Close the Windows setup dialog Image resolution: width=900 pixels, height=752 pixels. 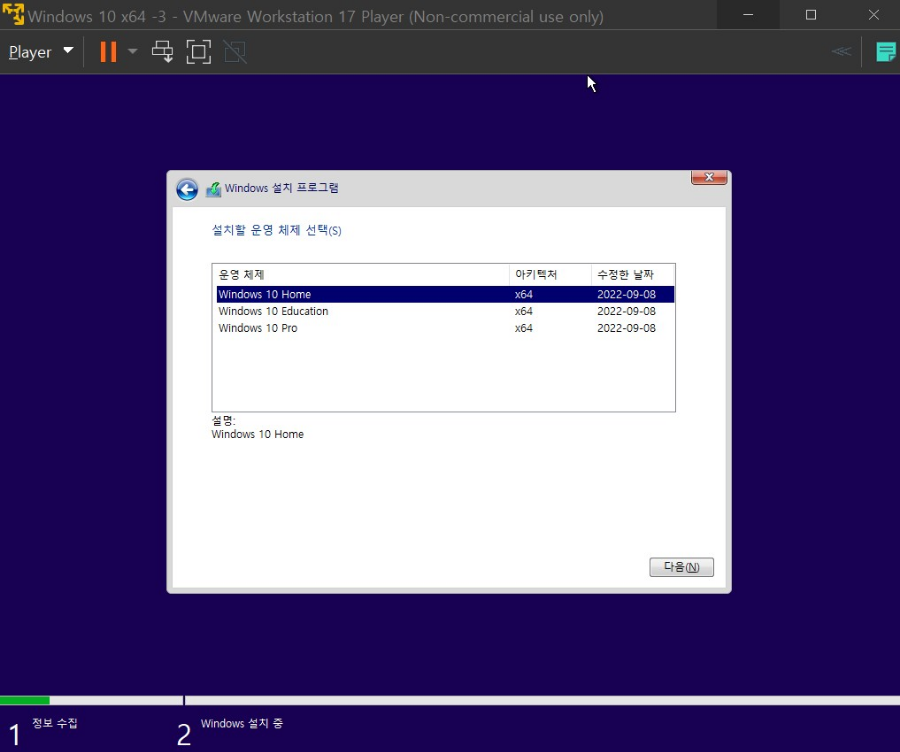click(x=709, y=177)
